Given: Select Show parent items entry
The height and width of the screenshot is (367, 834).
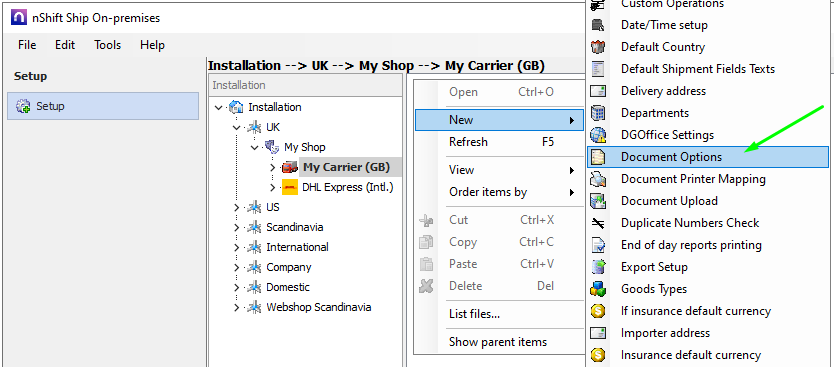Looking at the screenshot, I should point(499,341).
